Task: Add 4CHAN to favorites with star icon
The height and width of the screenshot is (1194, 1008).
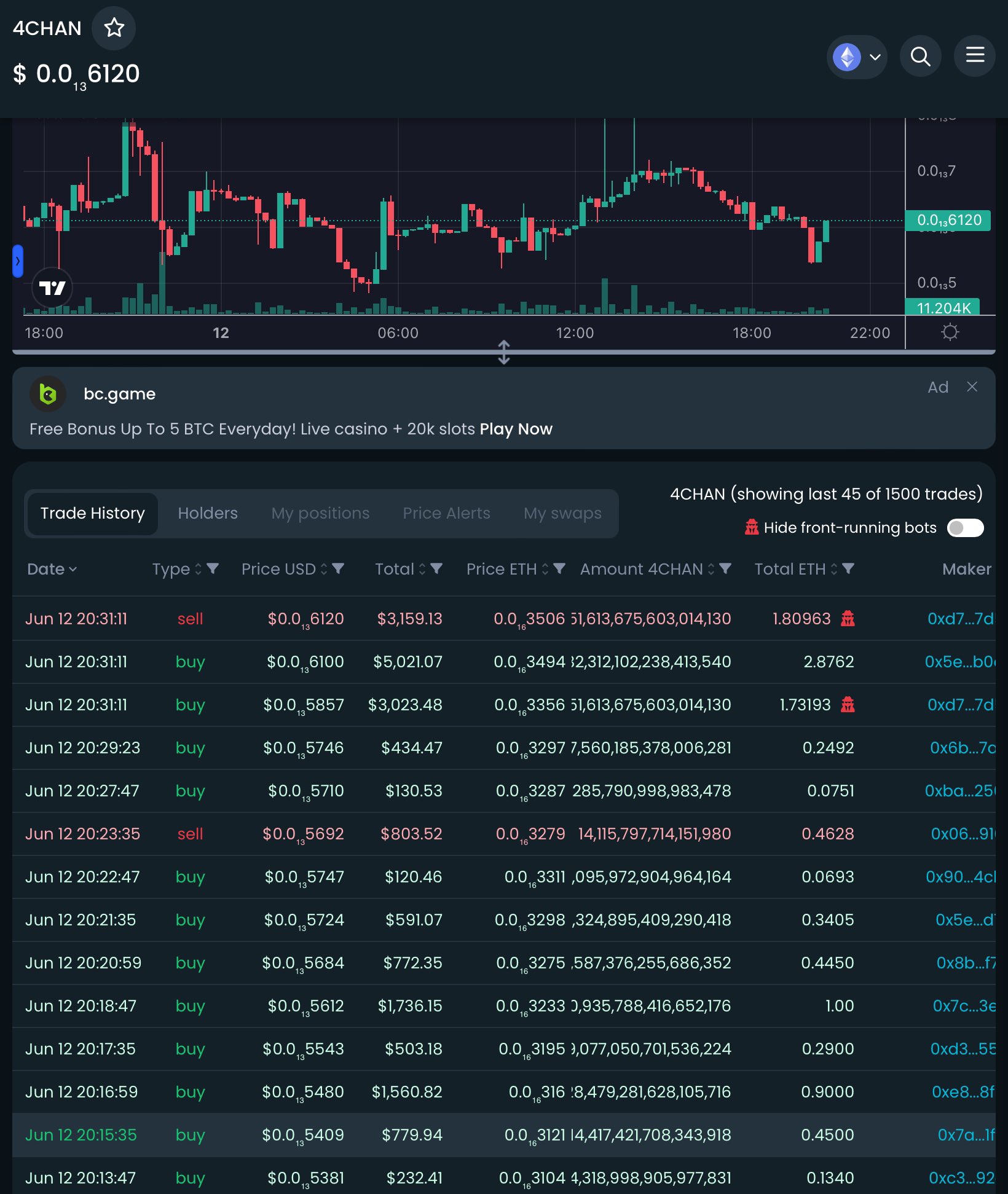Action: pos(114,28)
